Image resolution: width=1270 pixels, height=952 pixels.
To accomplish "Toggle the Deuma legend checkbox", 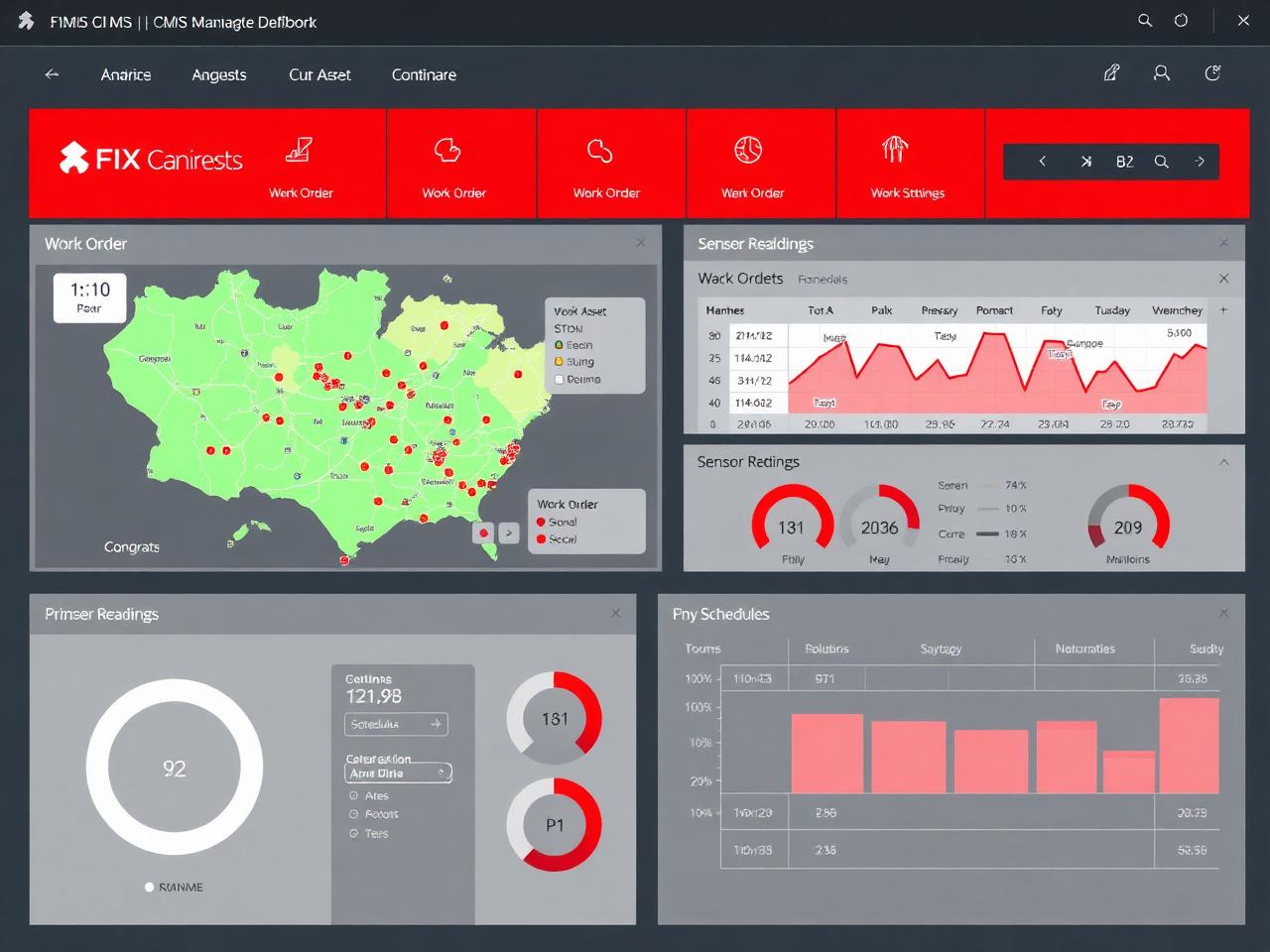I will point(559,379).
